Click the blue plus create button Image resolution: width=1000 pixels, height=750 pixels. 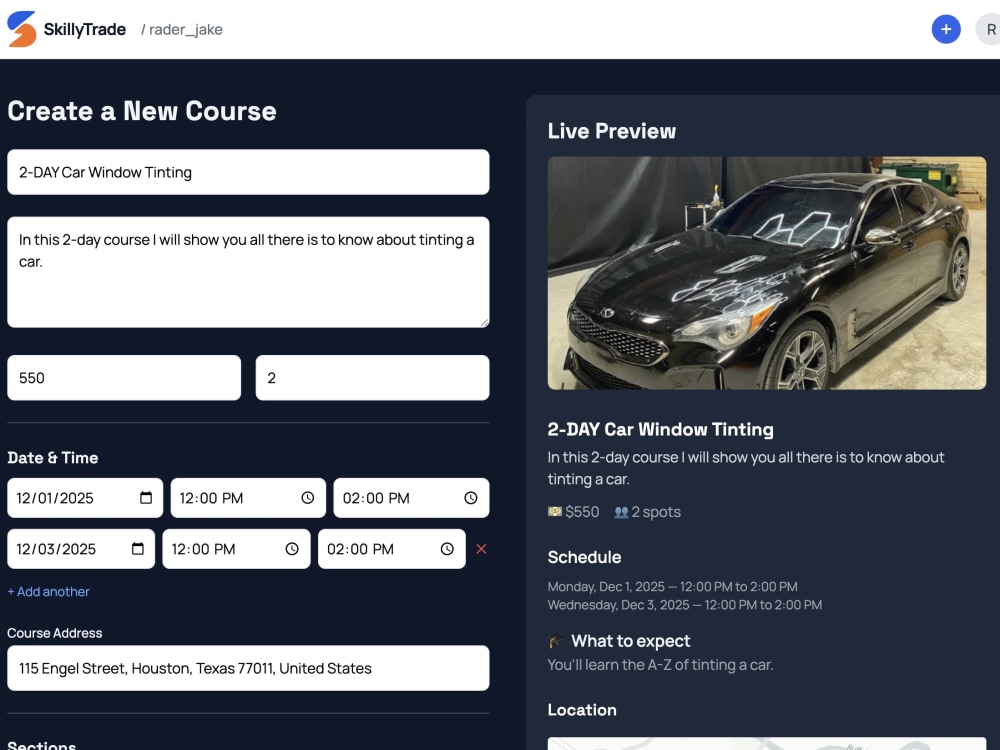946,29
